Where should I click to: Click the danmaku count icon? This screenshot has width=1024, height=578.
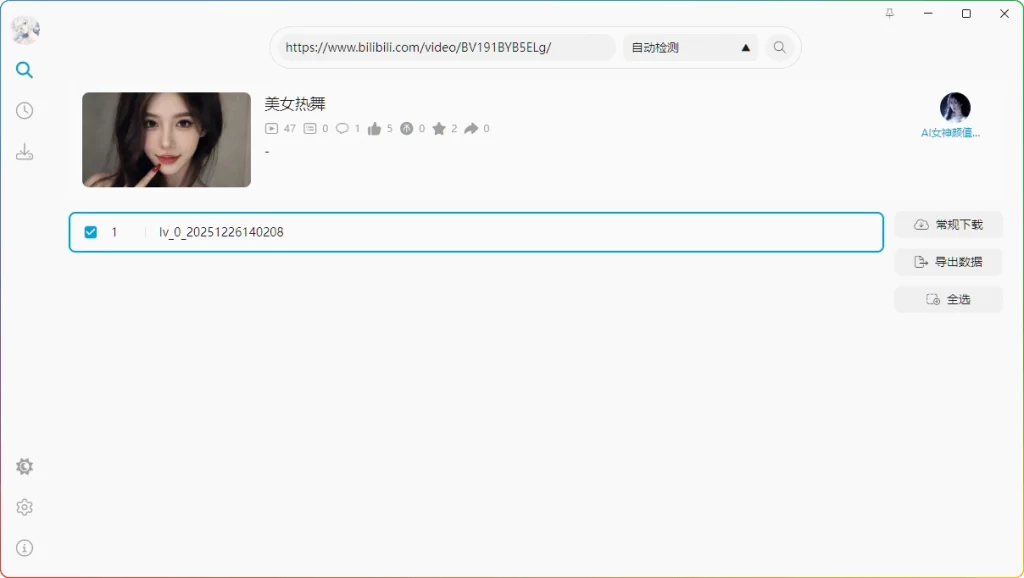coord(308,128)
